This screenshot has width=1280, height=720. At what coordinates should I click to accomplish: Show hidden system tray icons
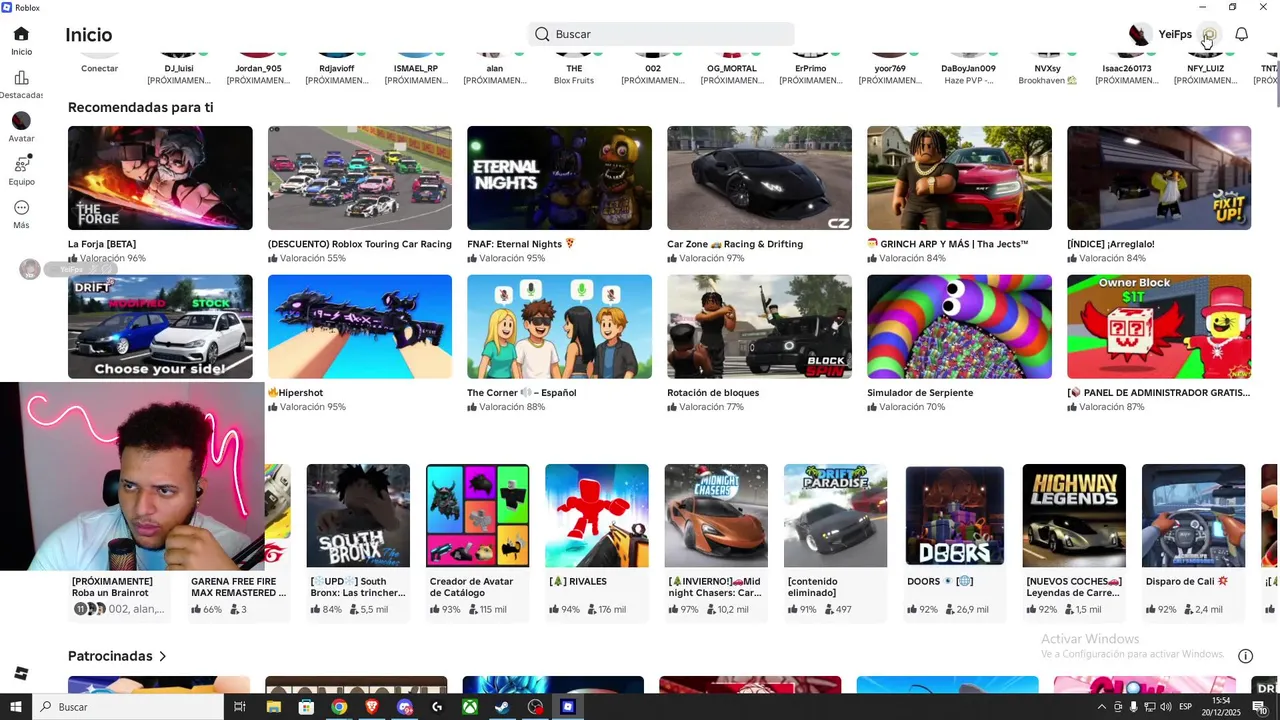click(x=1102, y=707)
